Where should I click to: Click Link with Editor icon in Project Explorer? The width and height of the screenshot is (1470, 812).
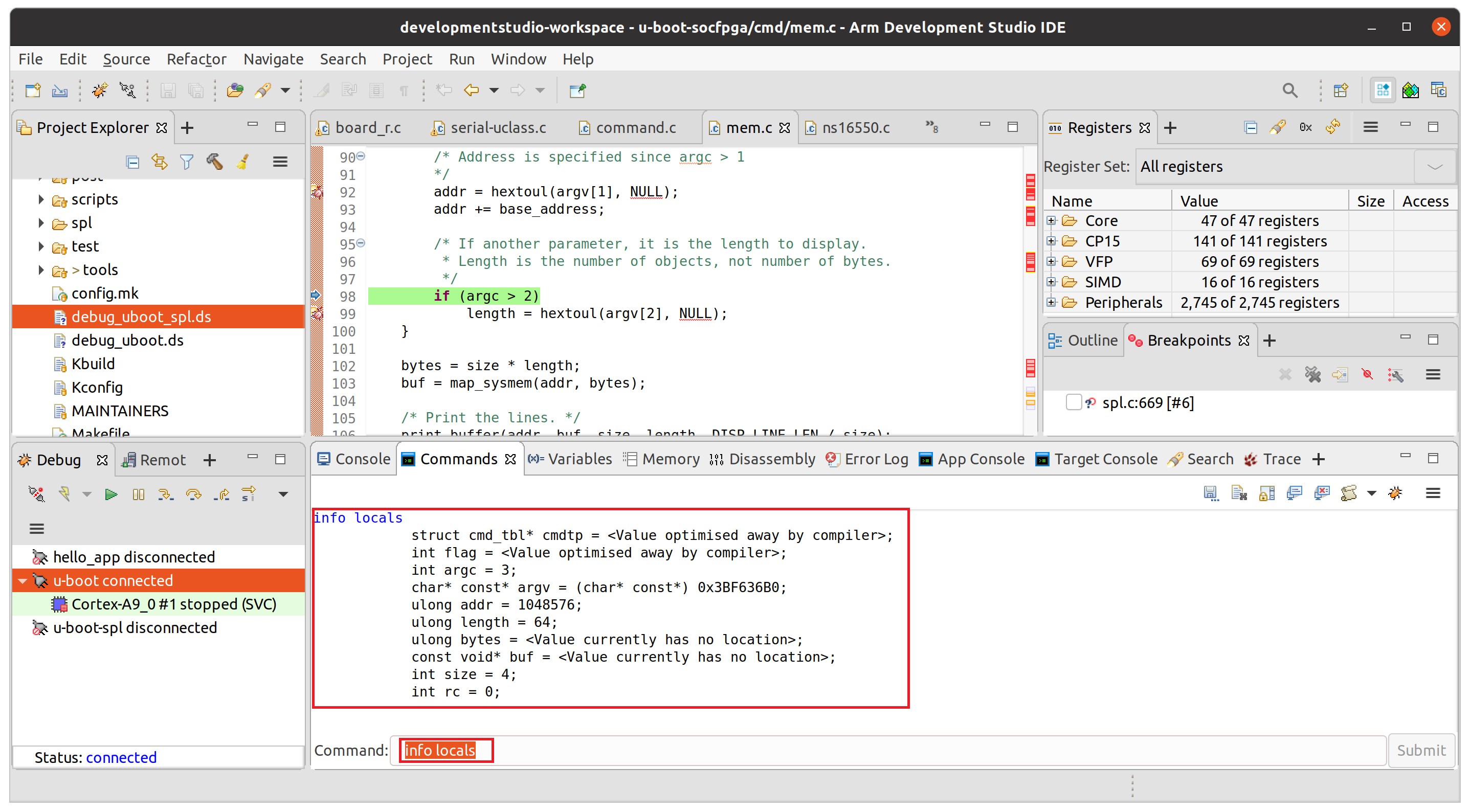click(159, 162)
